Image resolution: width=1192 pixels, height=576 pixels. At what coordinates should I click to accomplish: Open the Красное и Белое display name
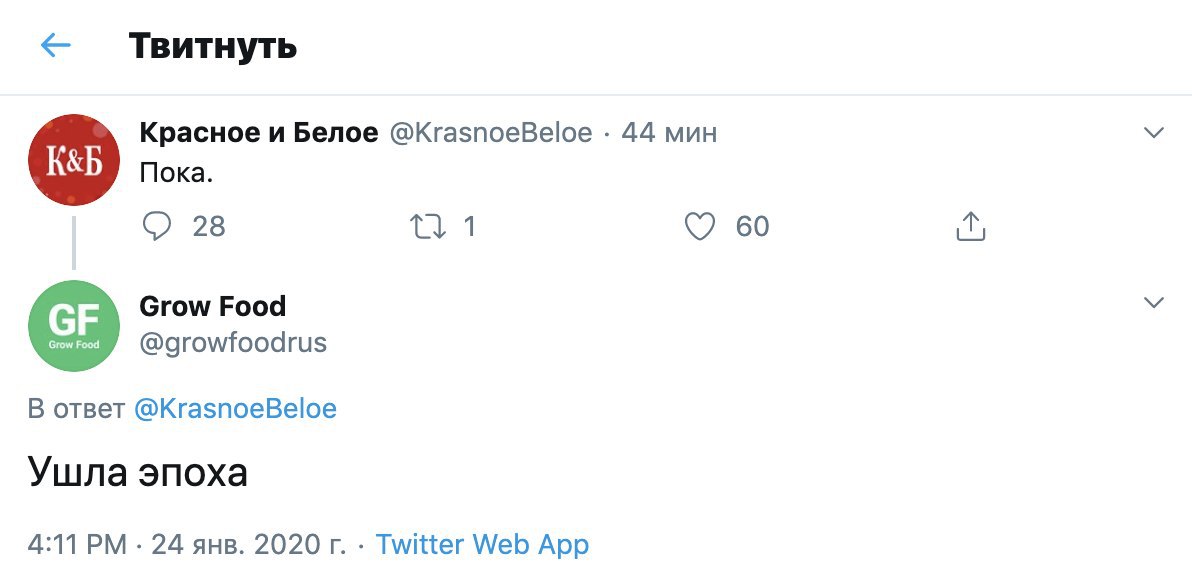point(258,133)
